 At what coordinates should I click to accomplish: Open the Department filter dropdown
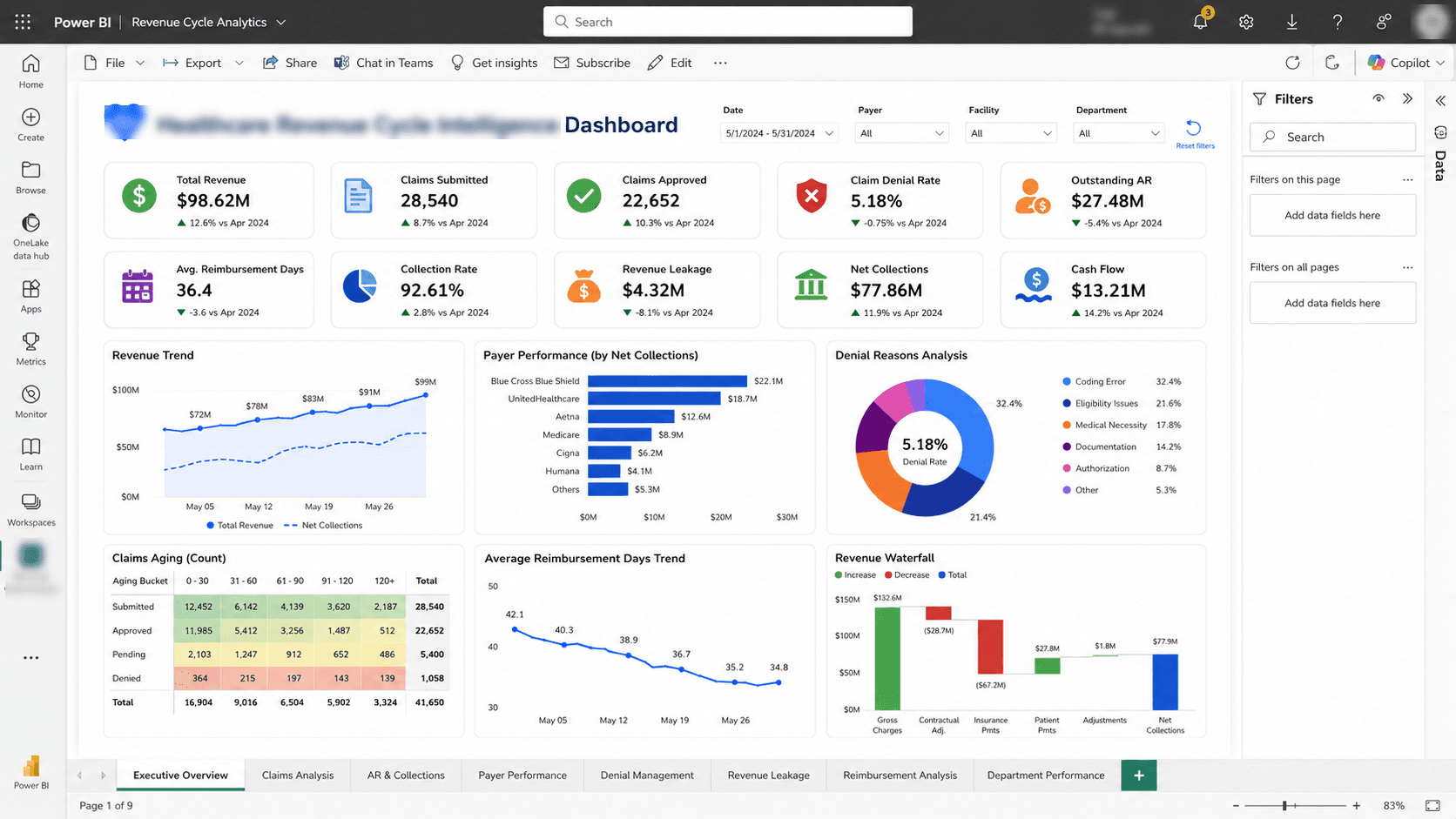[x=1120, y=133]
